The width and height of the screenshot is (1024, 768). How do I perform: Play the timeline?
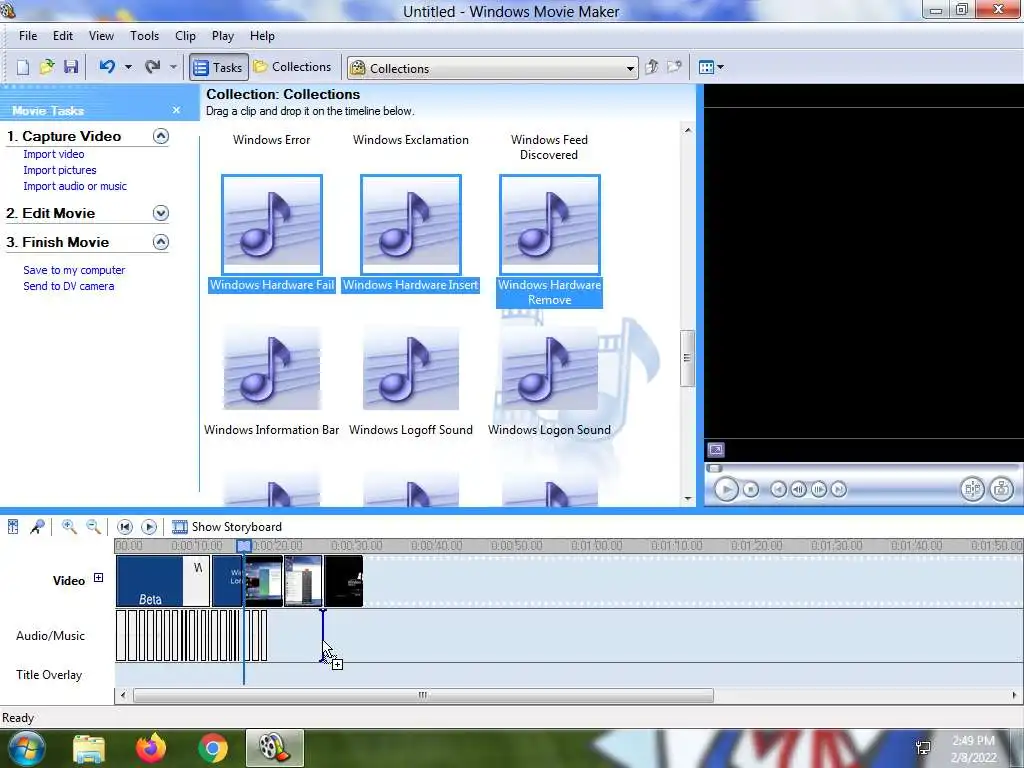149,526
